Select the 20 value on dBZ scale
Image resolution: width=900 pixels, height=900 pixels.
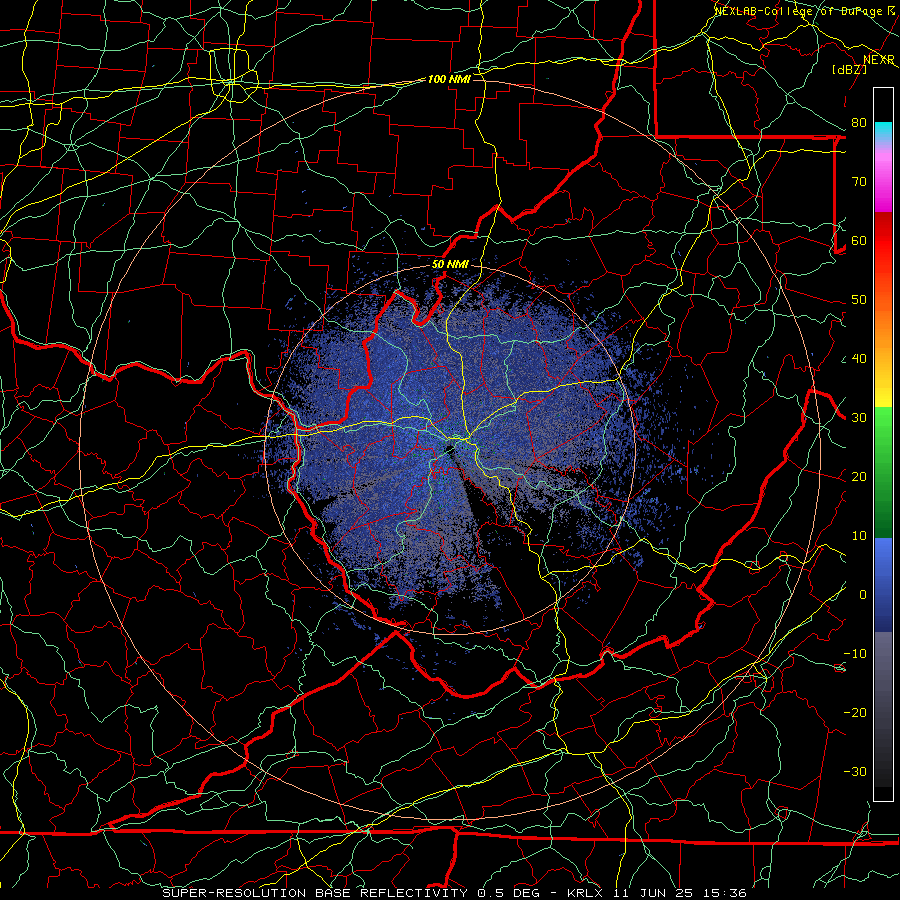pos(859,477)
